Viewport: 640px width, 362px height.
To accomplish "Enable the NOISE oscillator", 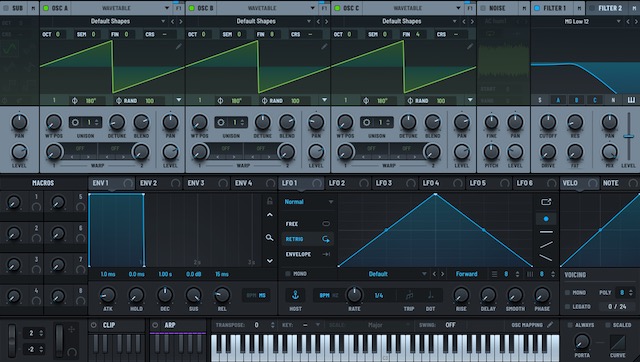I will tap(483, 8).
